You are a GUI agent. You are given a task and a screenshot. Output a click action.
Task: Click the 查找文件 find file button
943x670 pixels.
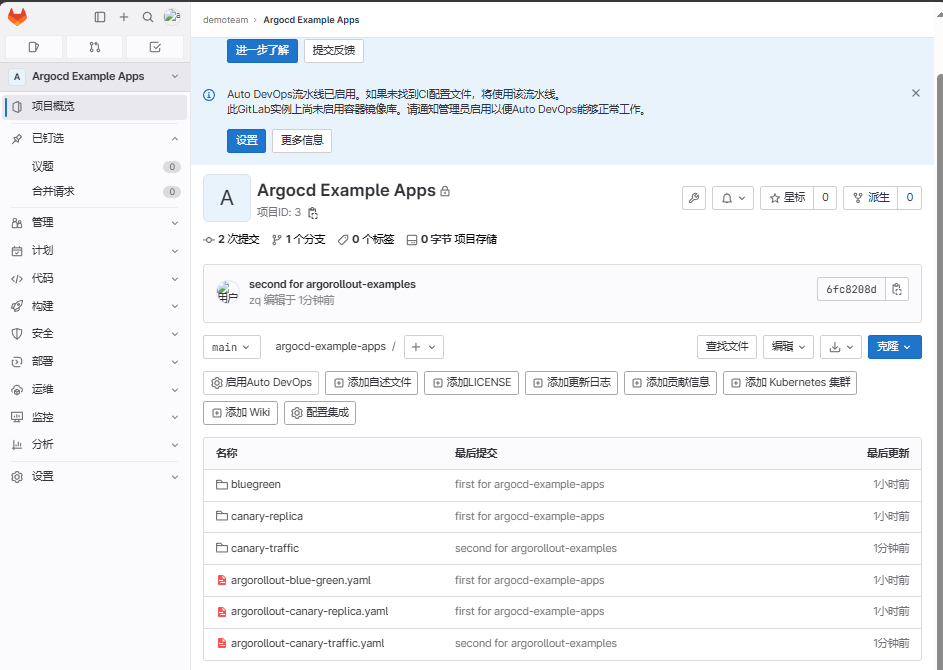tap(727, 347)
